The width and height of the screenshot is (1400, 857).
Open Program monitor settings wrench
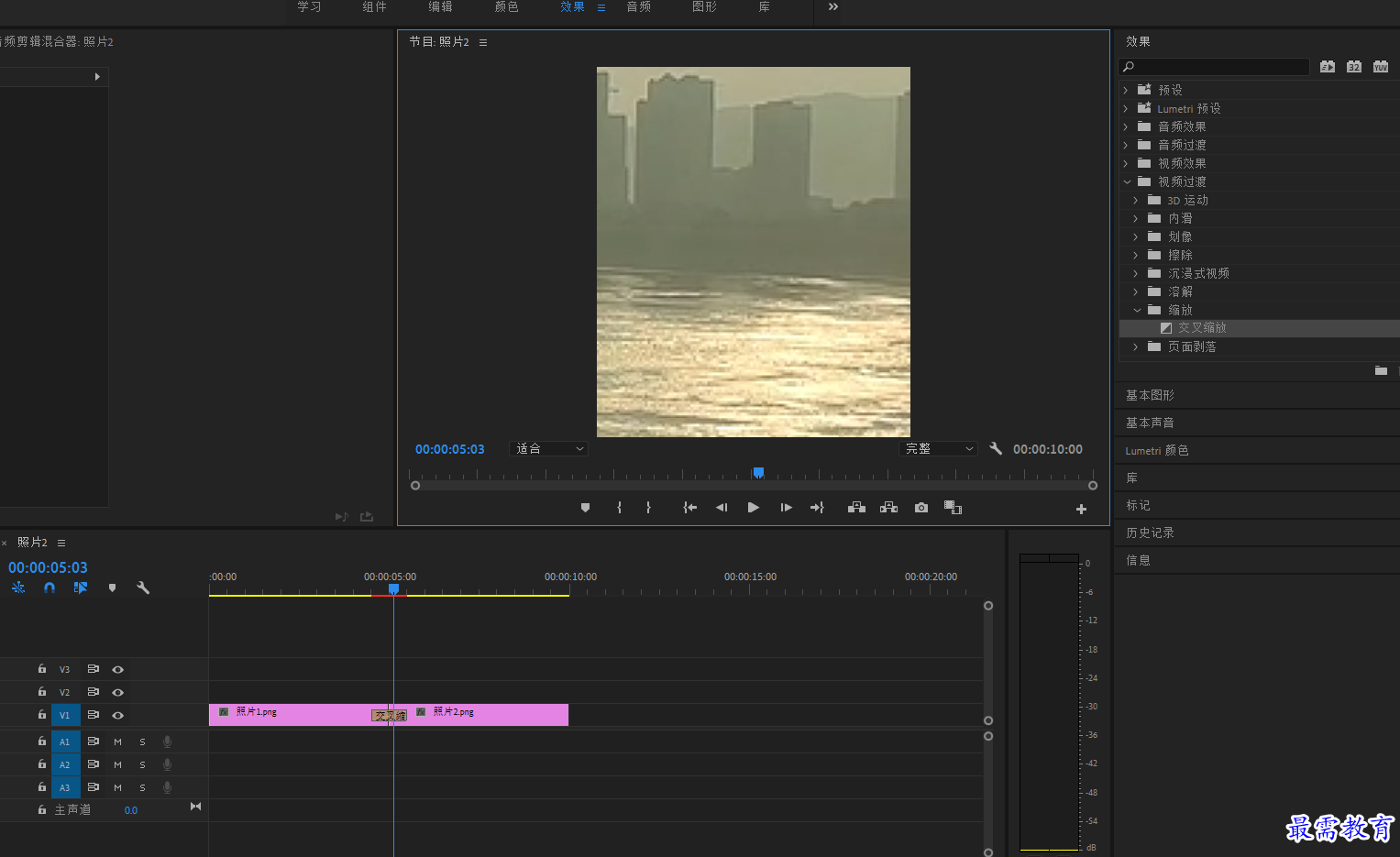point(996,448)
